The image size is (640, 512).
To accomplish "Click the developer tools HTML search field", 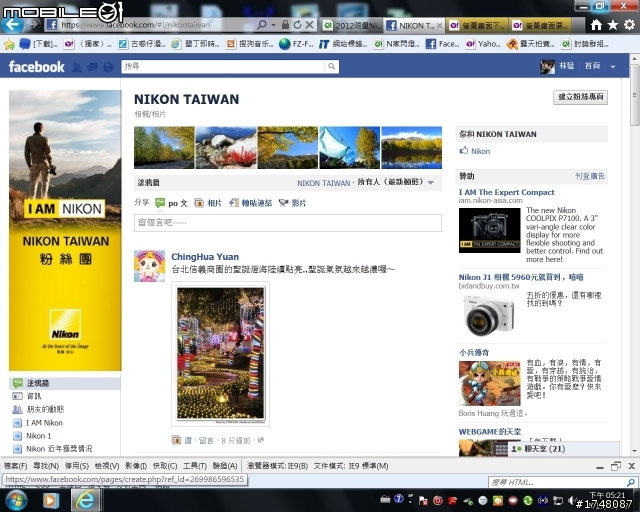I will [x=558, y=483].
